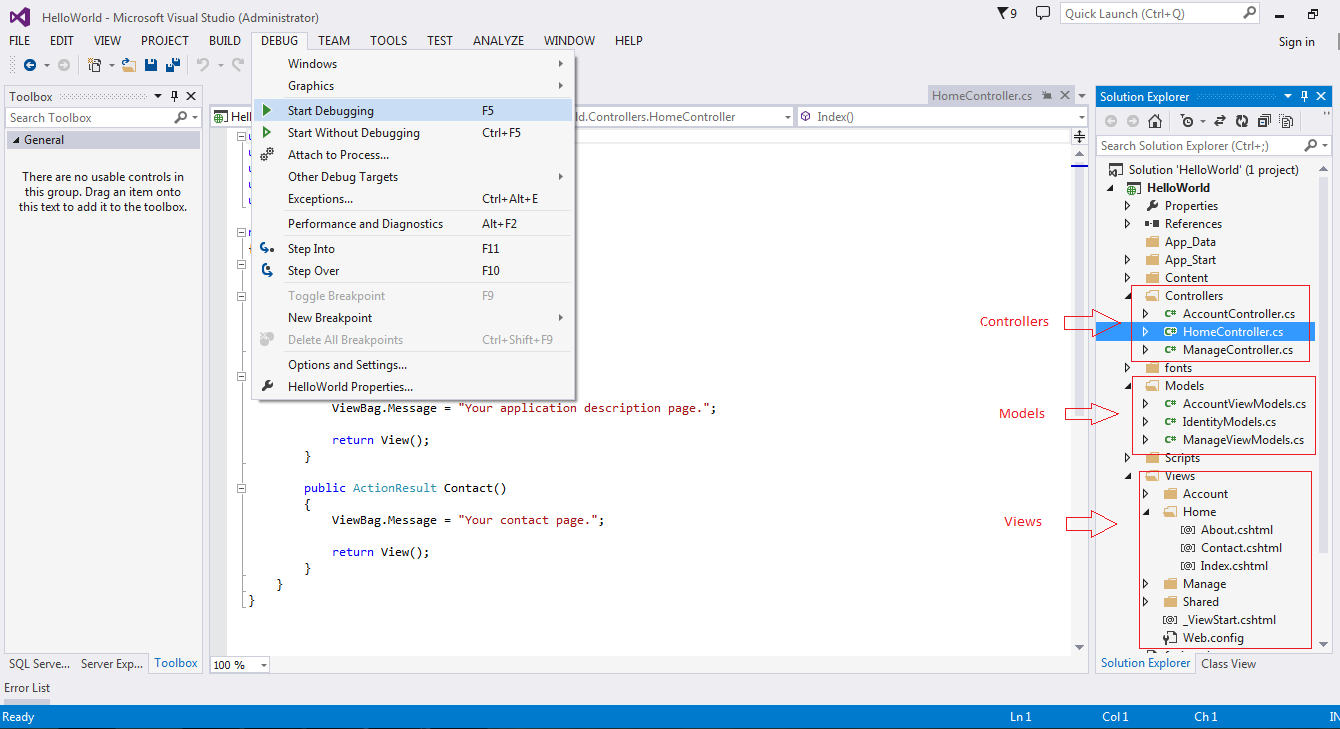
Task: Click the single-disk Save icon
Action: [x=151, y=65]
